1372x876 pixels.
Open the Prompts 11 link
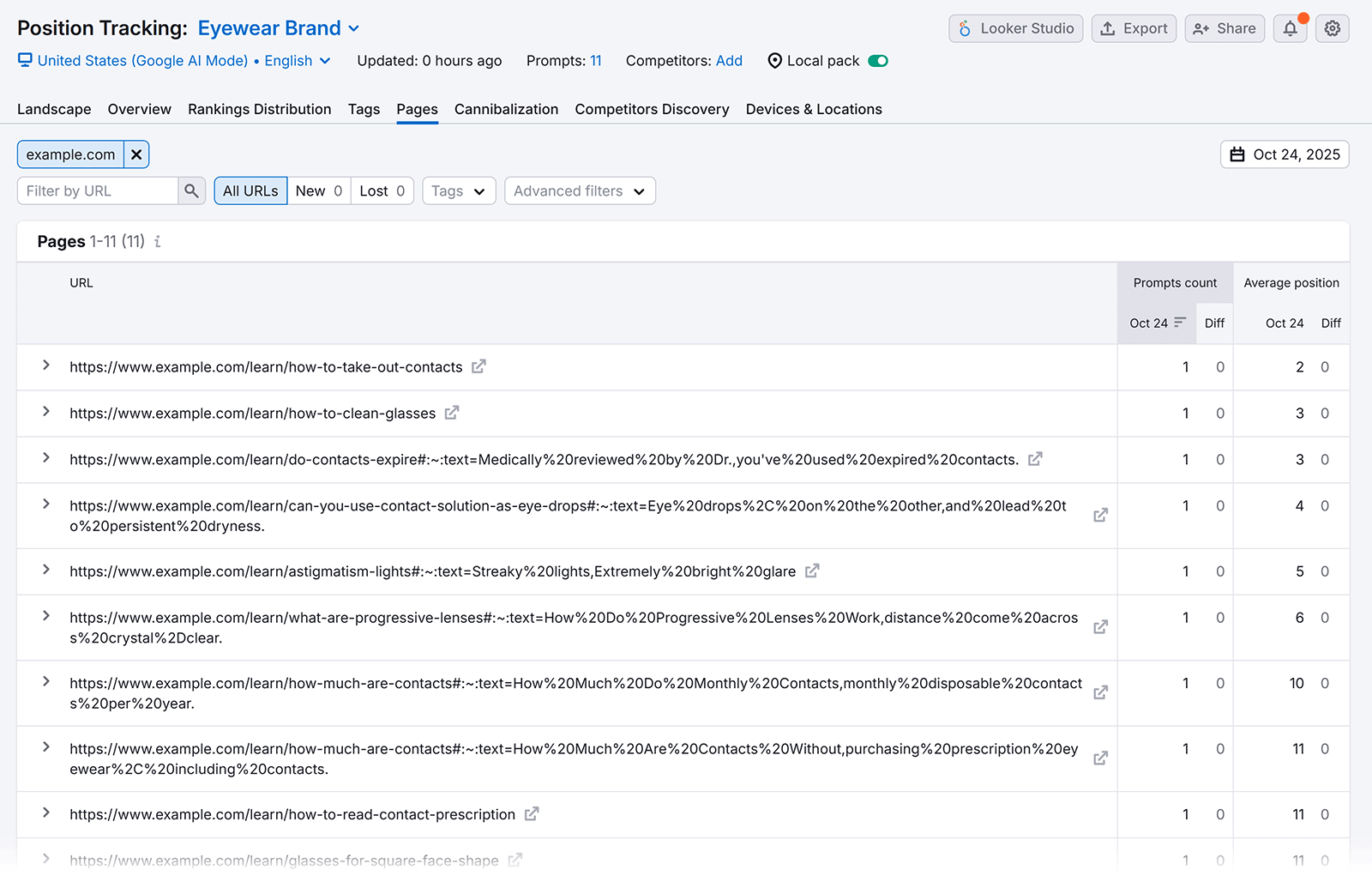594,60
